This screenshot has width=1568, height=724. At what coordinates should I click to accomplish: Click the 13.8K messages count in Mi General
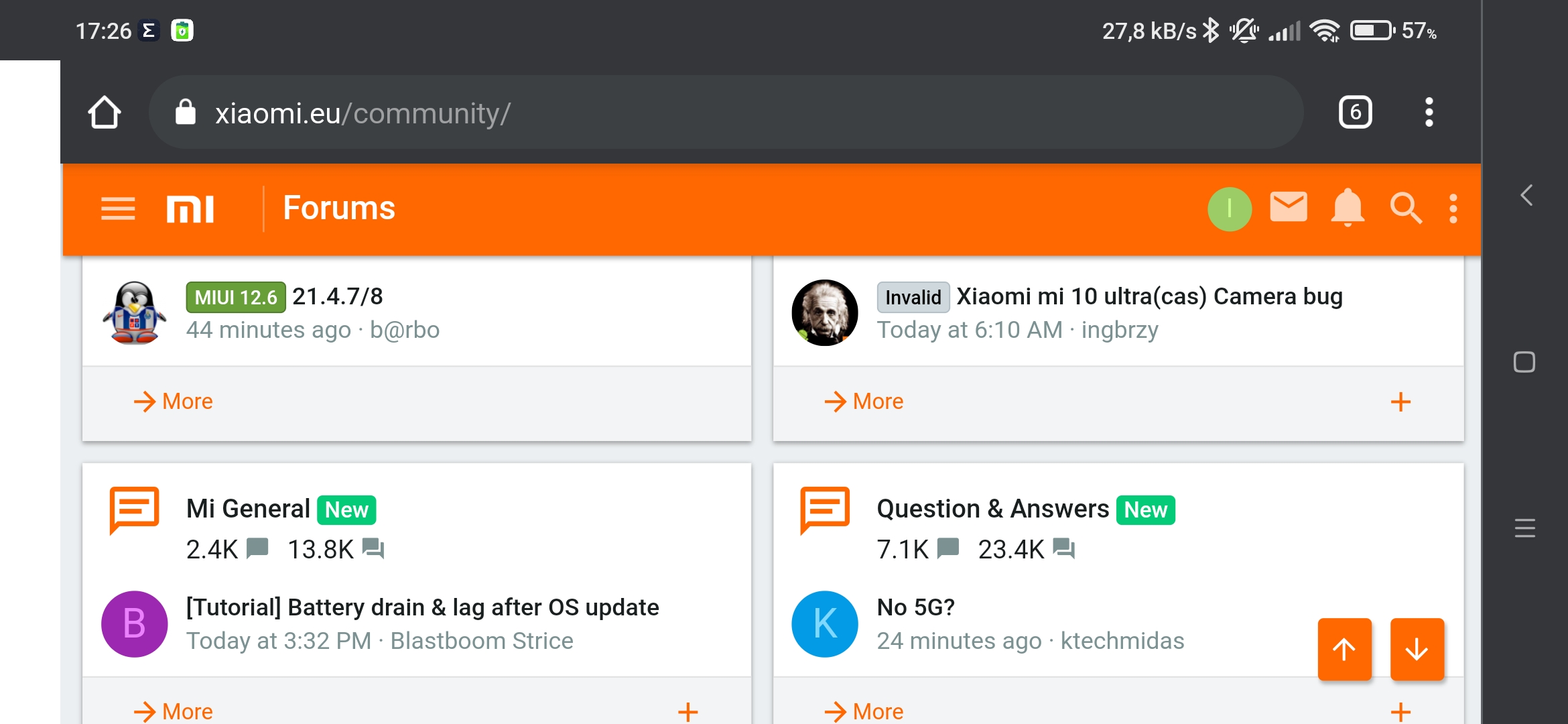pyautogui.click(x=336, y=550)
